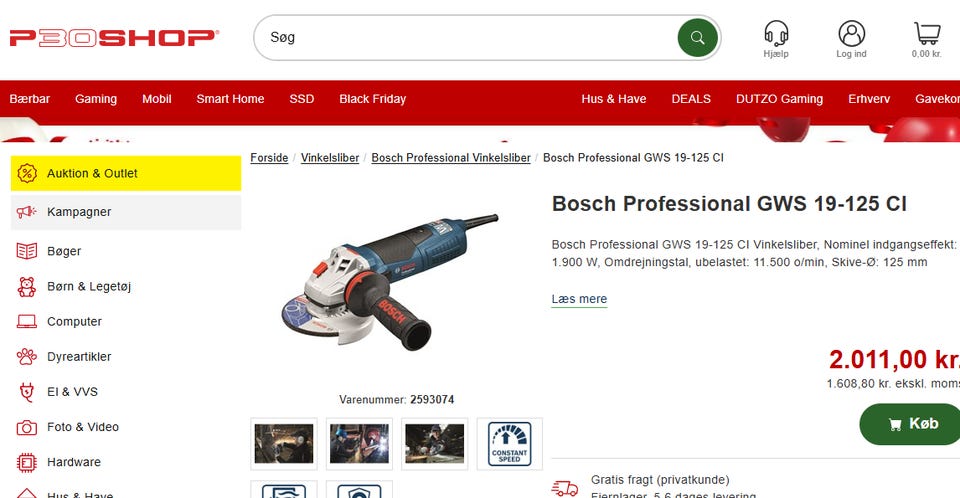Screen dimensions: 960x498
Task: Open the Log ind user icon
Action: point(852,33)
